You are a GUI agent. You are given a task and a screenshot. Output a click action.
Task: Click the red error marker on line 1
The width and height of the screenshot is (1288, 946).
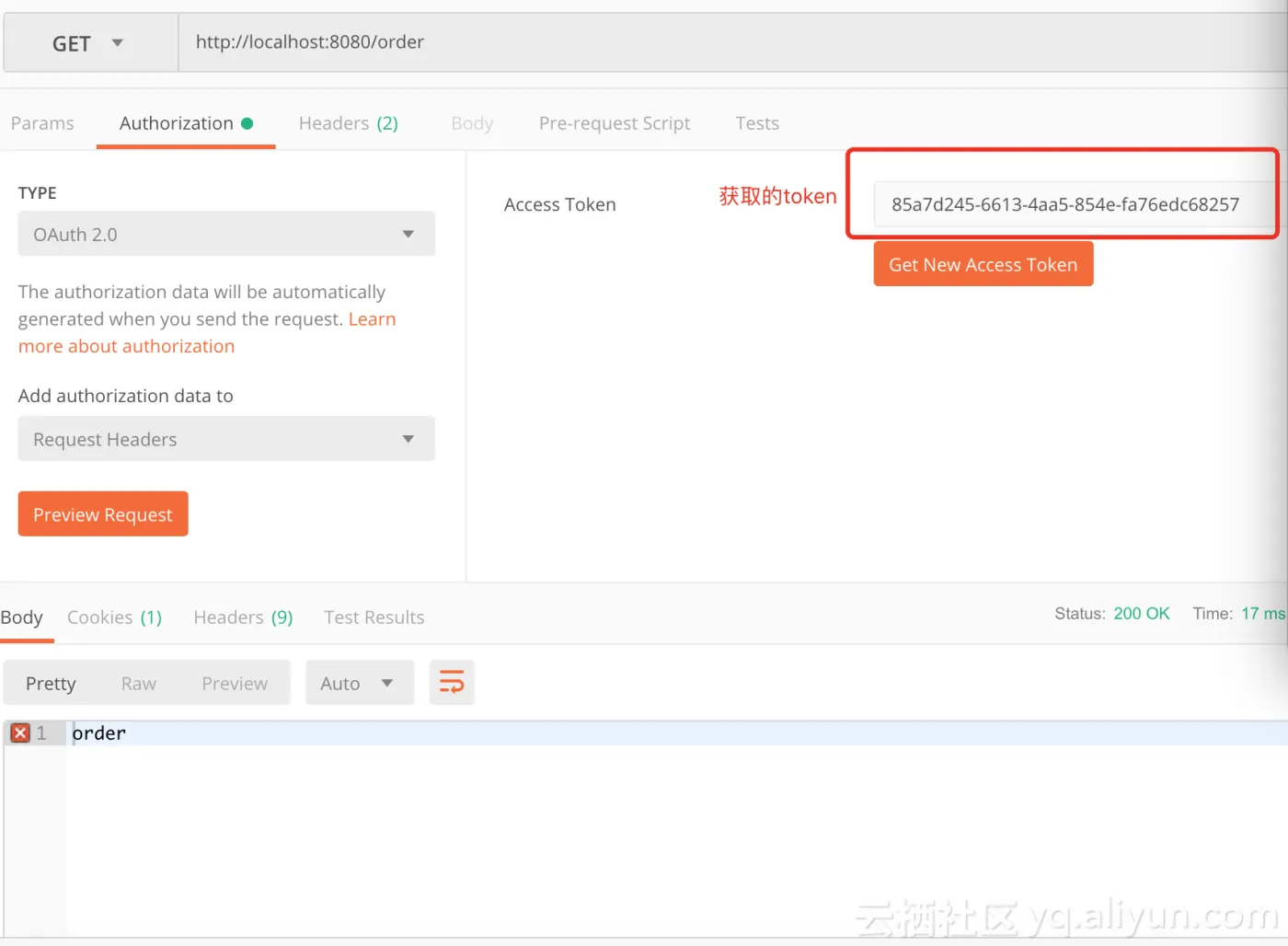(20, 733)
